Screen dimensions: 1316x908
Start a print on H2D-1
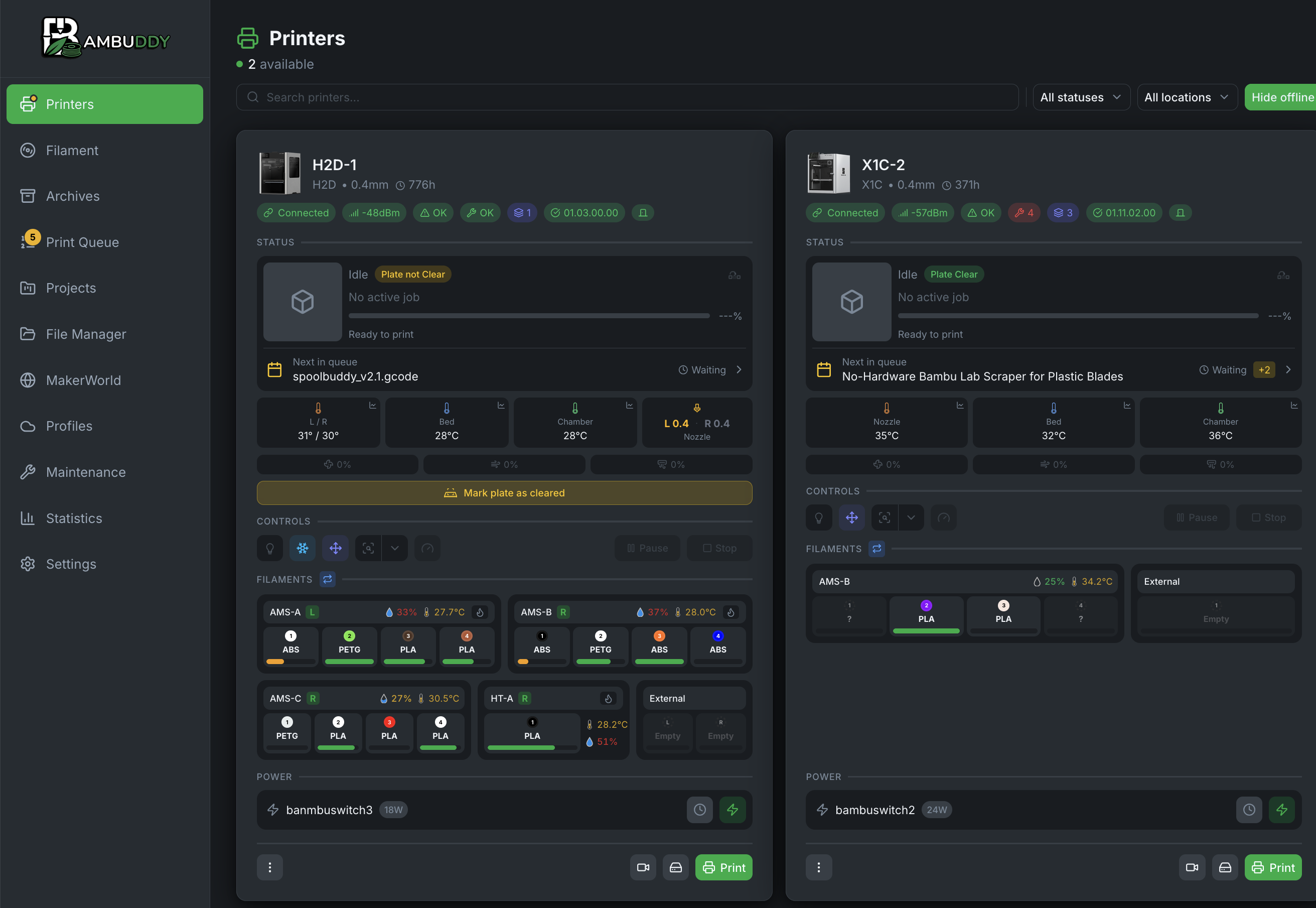(x=724, y=868)
